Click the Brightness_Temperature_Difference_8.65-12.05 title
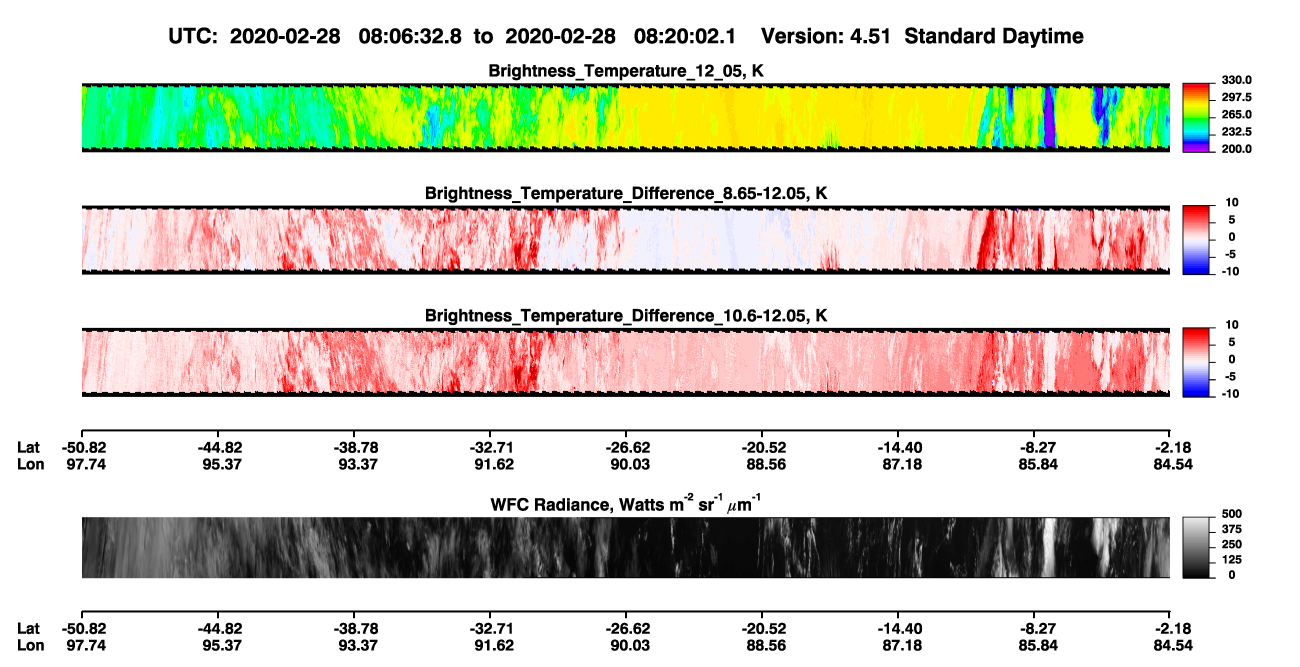The height and width of the screenshot is (667, 1300). [x=626, y=193]
